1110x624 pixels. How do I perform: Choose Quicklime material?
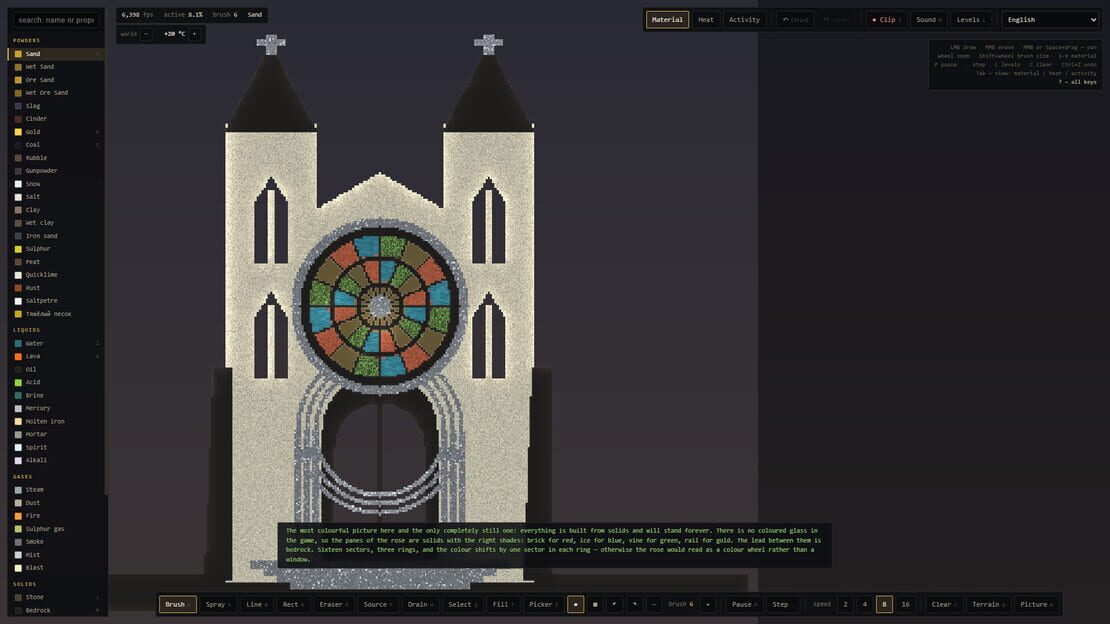[x=55, y=275]
